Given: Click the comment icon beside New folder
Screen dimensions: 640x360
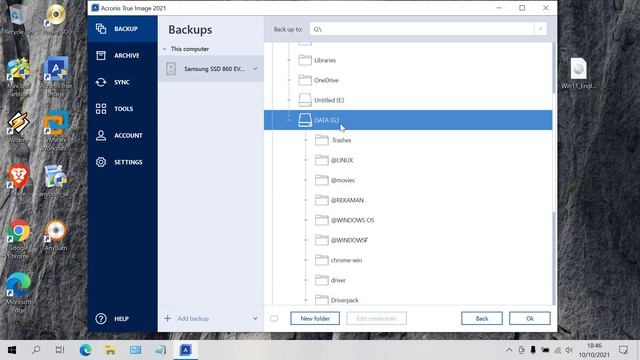Looking at the screenshot, I should pos(274,318).
